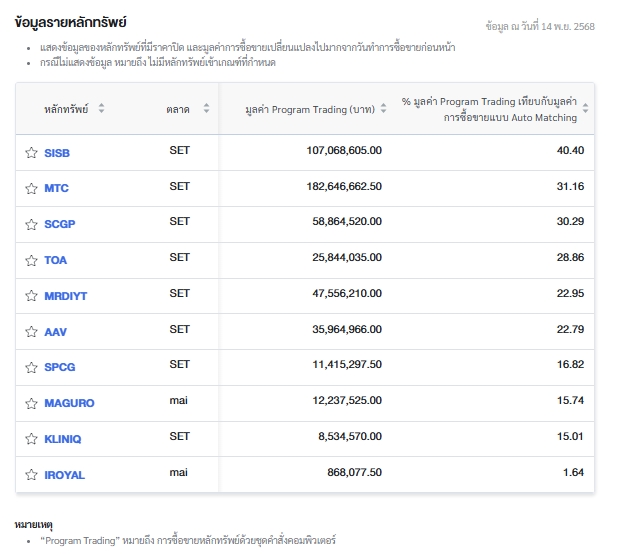Open MAGURO stock link

(x=69, y=403)
